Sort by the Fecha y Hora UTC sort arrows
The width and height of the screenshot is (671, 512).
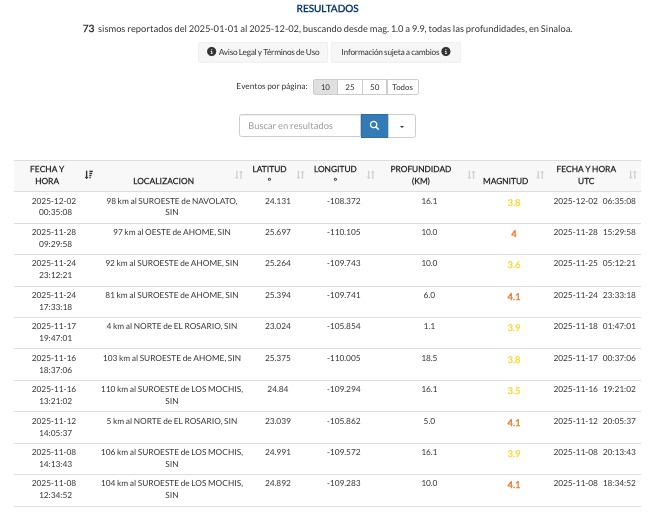click(632, 175)
